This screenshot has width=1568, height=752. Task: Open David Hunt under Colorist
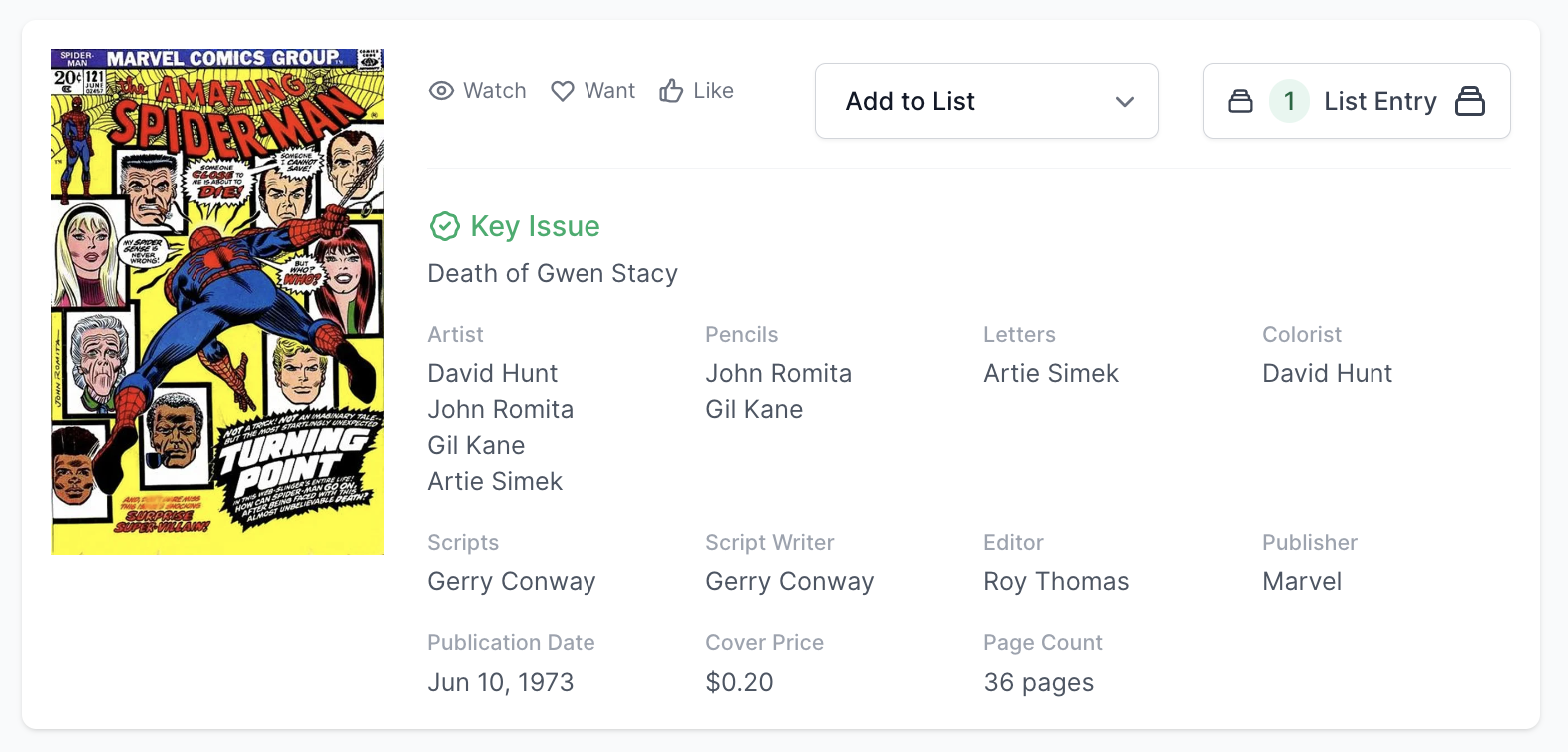[1327, 373]
